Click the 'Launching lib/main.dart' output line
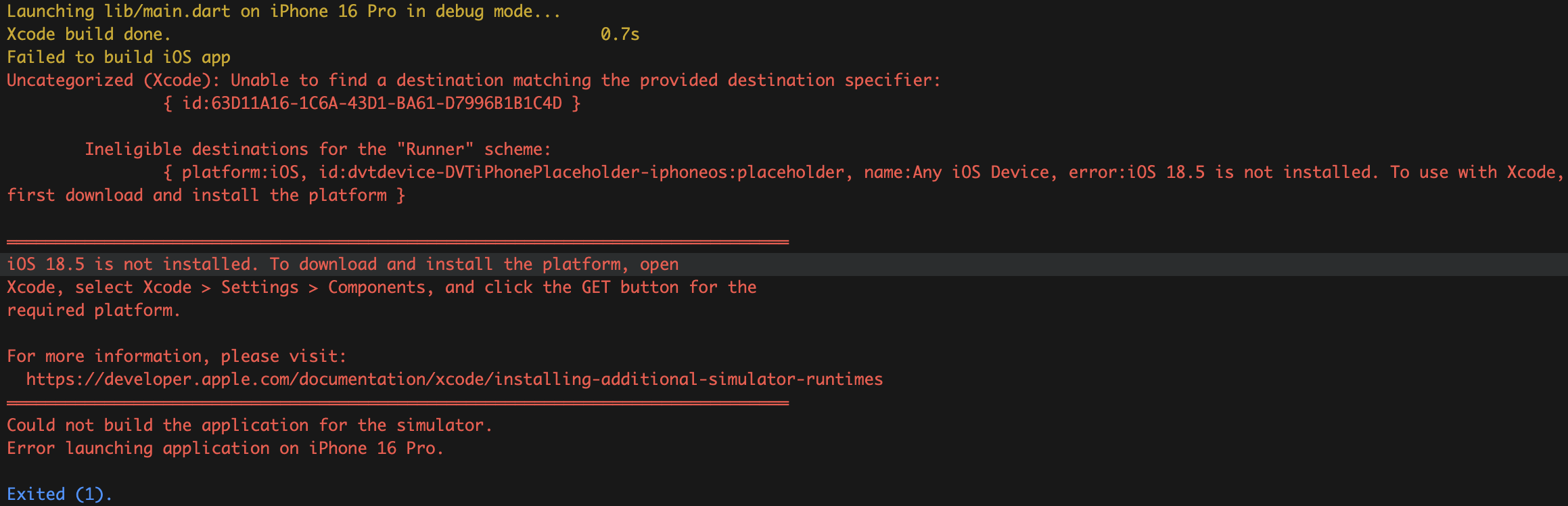The height and width of the screenshot is (506, 1568). [x=283, y=11]
